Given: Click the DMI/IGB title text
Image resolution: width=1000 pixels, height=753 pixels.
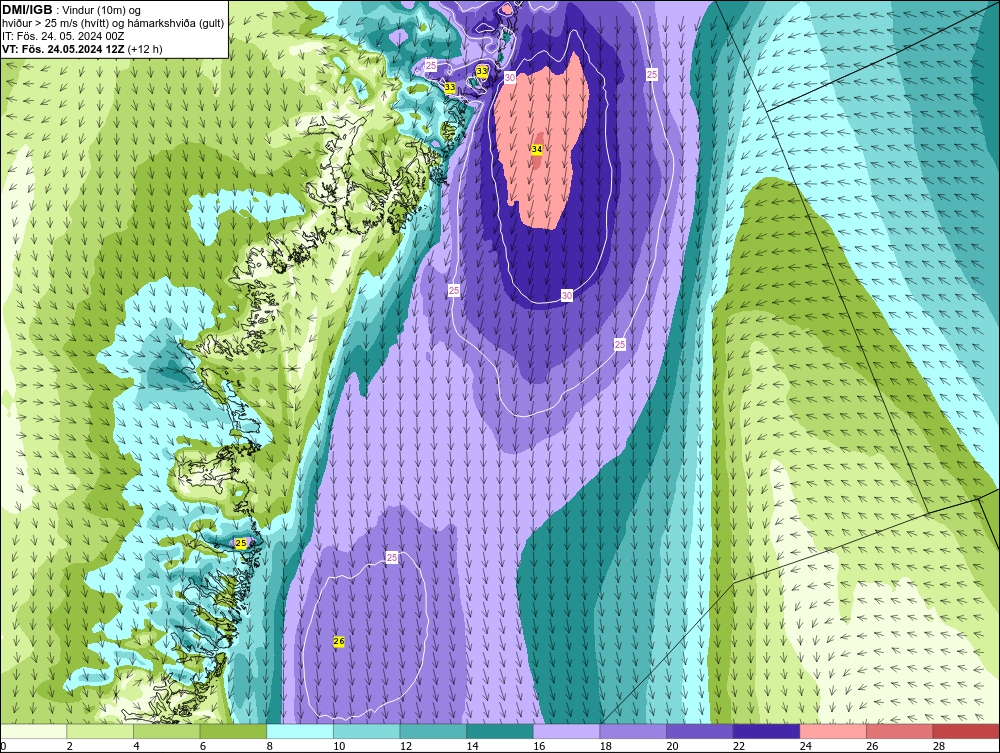Looking at the screenshot, I should tap(27, 10).
